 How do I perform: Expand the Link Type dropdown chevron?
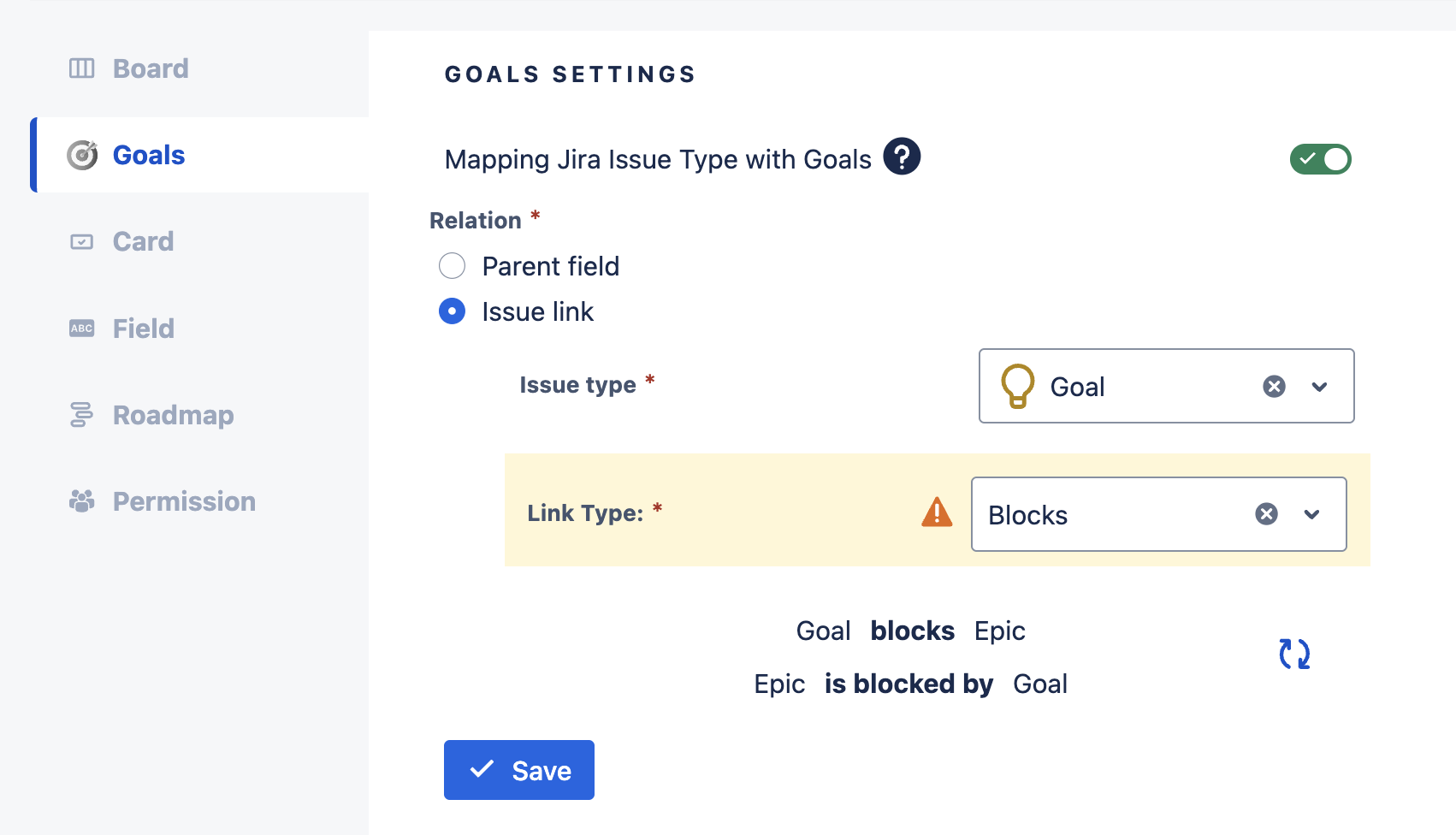1311,514
